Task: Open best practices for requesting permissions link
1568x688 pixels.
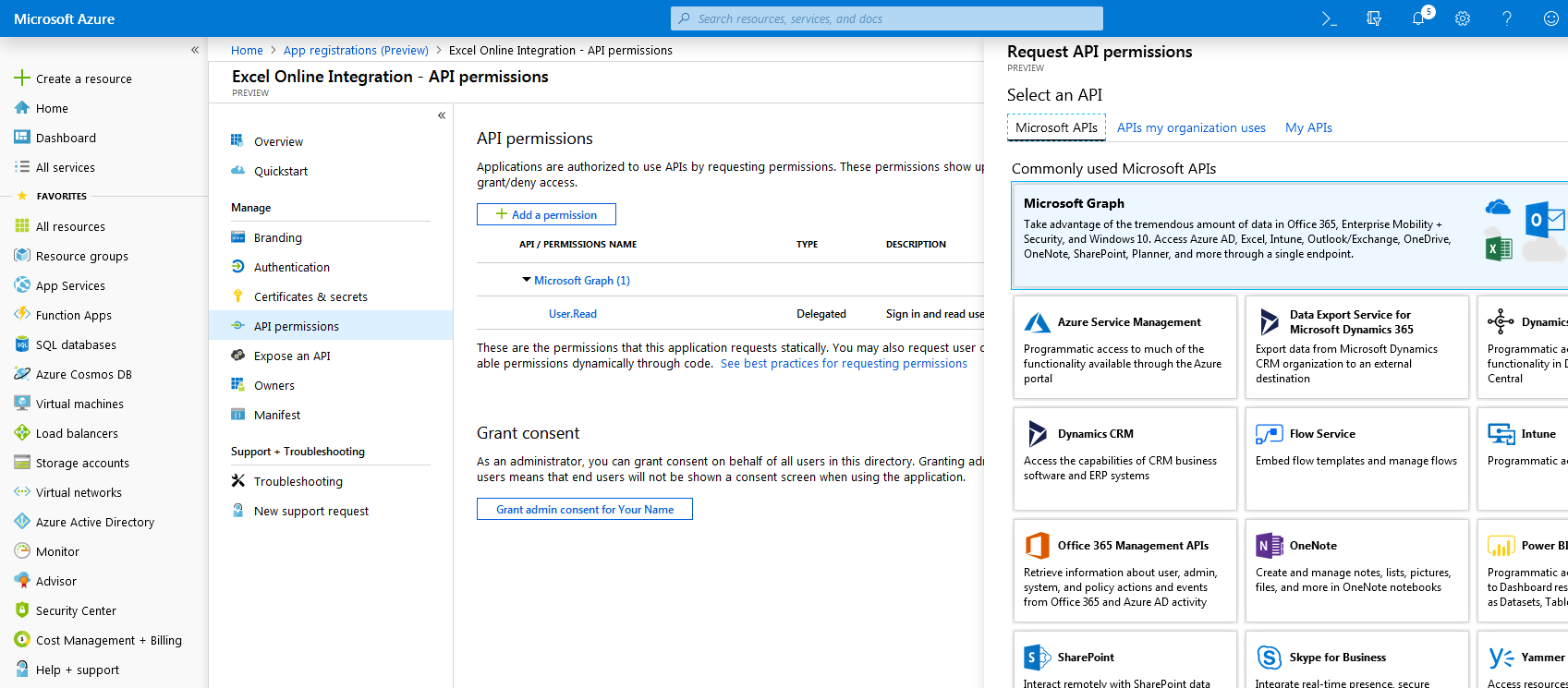Action: click(x=844, y=364)
